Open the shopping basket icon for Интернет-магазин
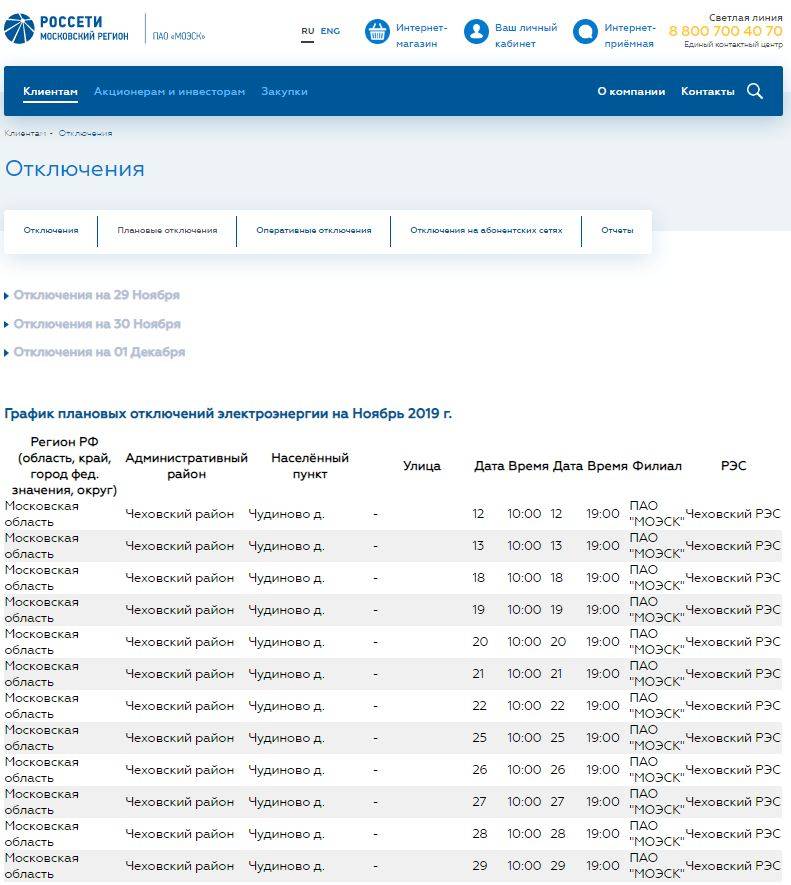 [x=377, y=32]
